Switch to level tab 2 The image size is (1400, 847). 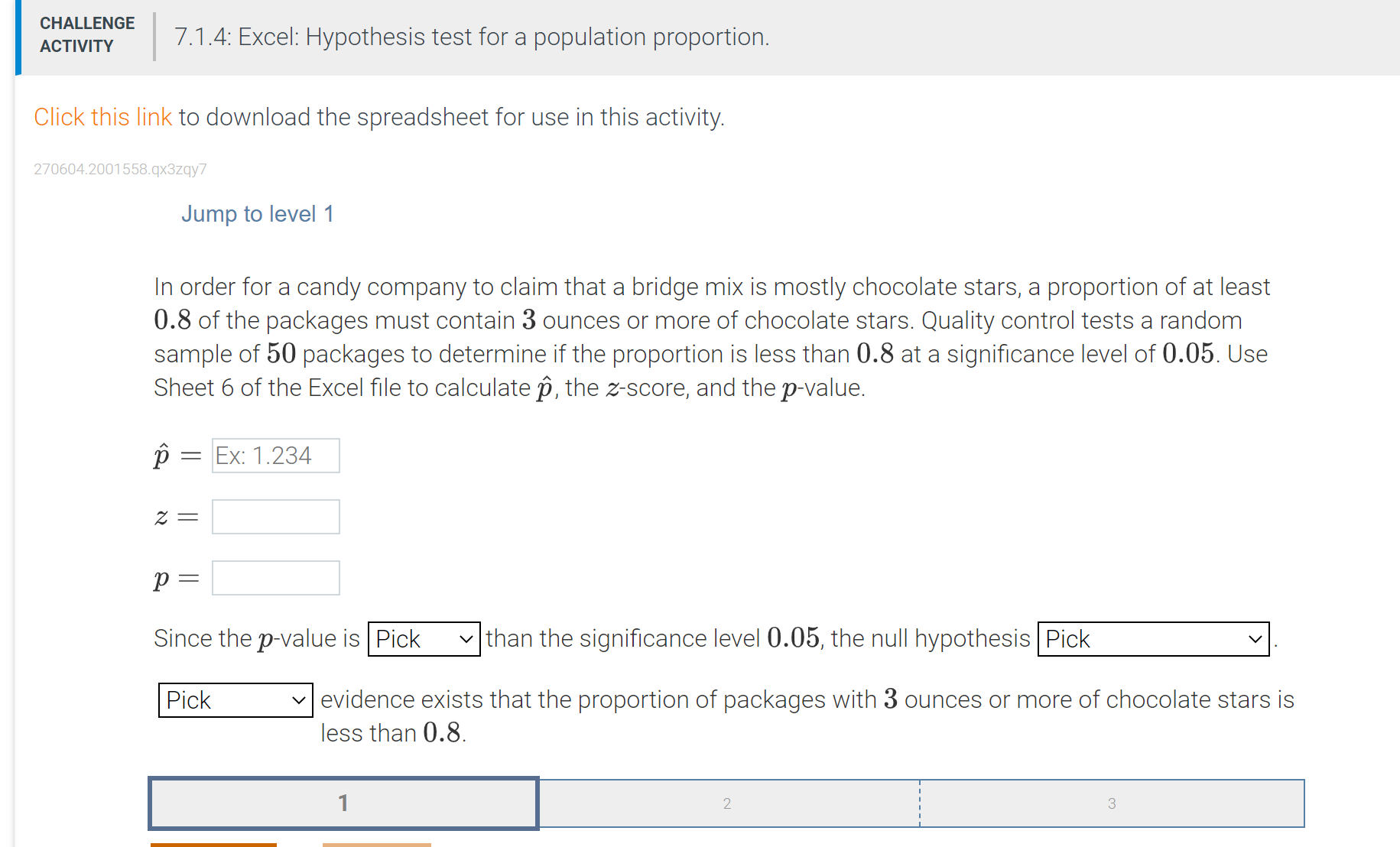coord(726,803)
